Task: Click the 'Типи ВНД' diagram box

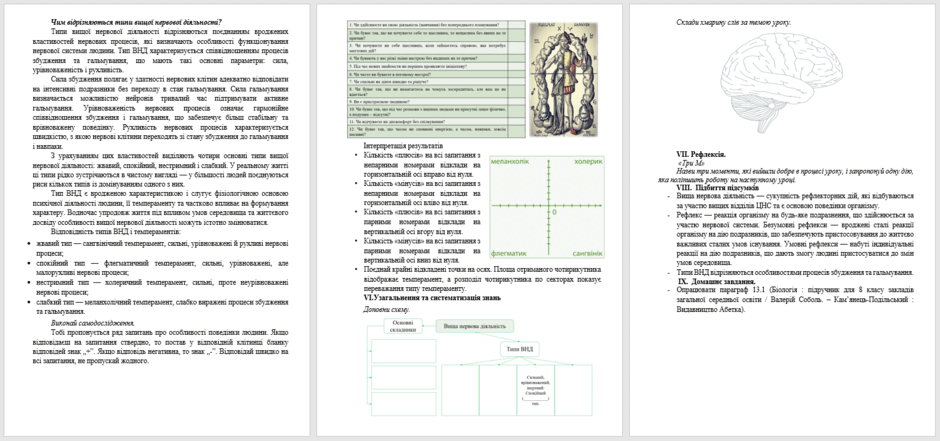Action: (x=519, y=349)
